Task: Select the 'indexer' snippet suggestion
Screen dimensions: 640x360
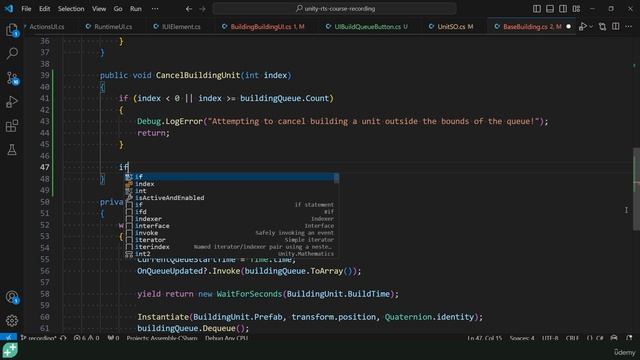Action: coord(231,219)
